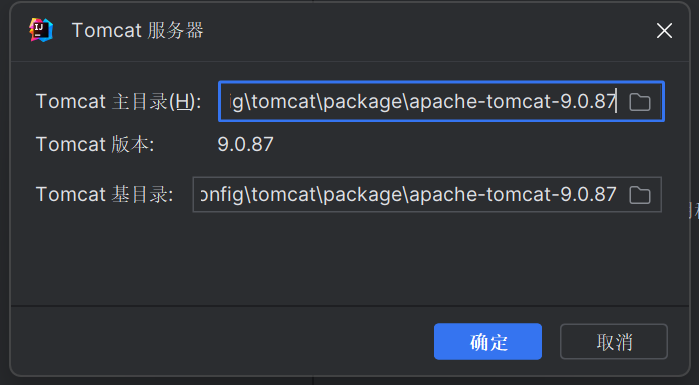This screenshot has height=385, width=699.
Task: Dismiss dialog using the 取消 button
Action: click(614, 341)
